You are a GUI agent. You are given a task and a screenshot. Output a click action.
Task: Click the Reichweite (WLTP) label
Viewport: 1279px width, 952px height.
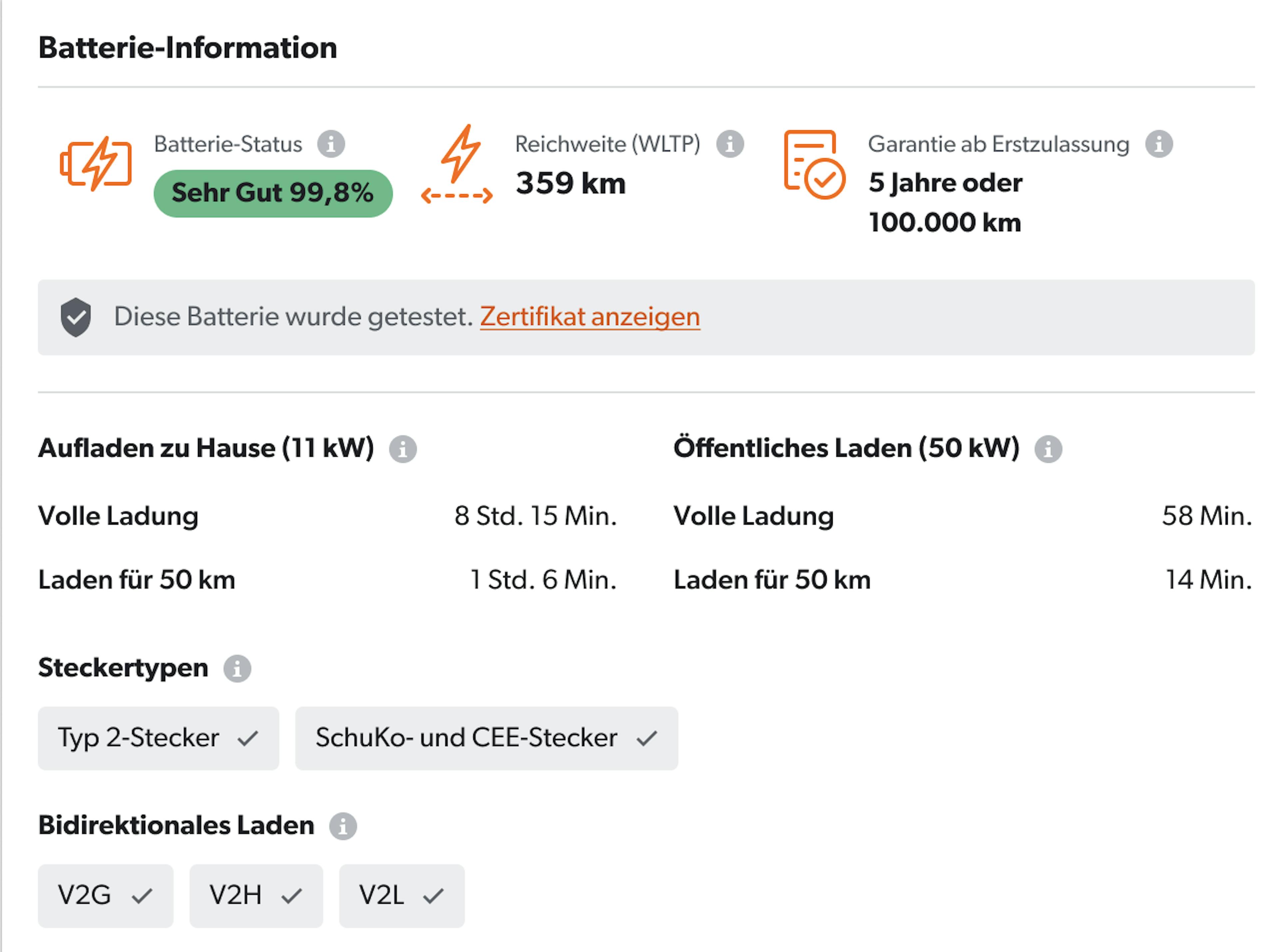[x=608, y=144]
